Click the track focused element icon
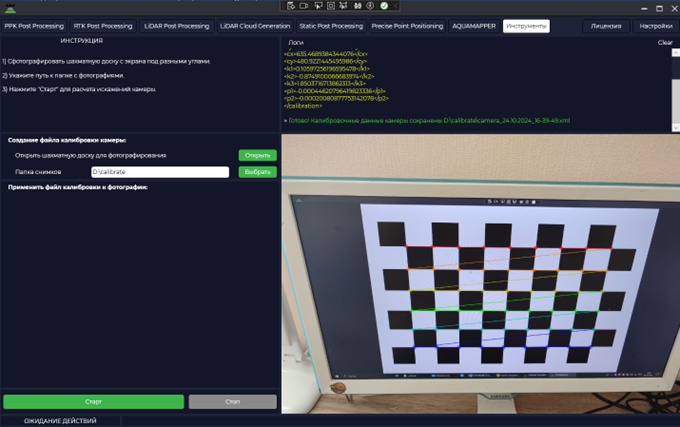The image size is (680, 427). [x=343, y=5]
